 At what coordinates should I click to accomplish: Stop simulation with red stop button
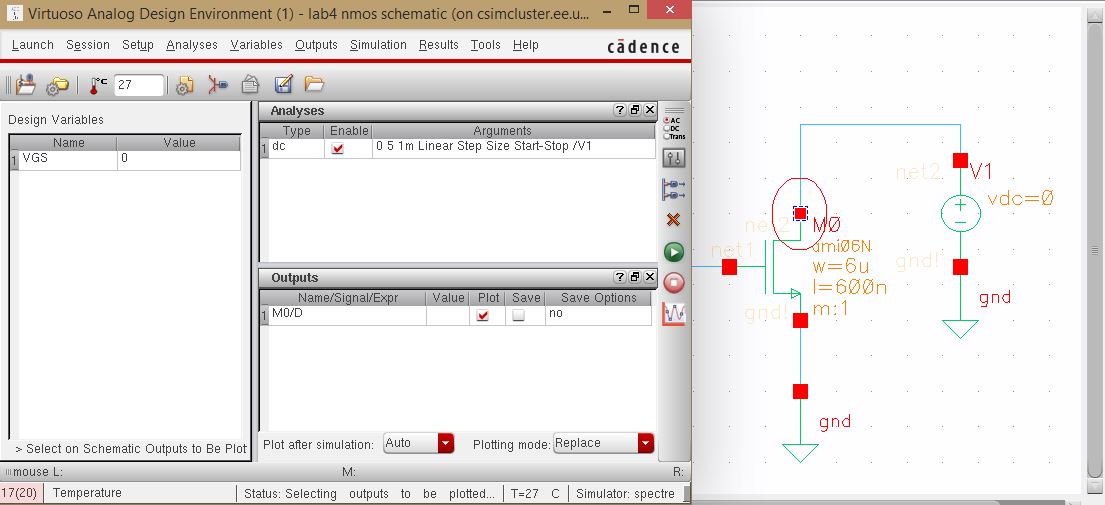tap(674, 282)
